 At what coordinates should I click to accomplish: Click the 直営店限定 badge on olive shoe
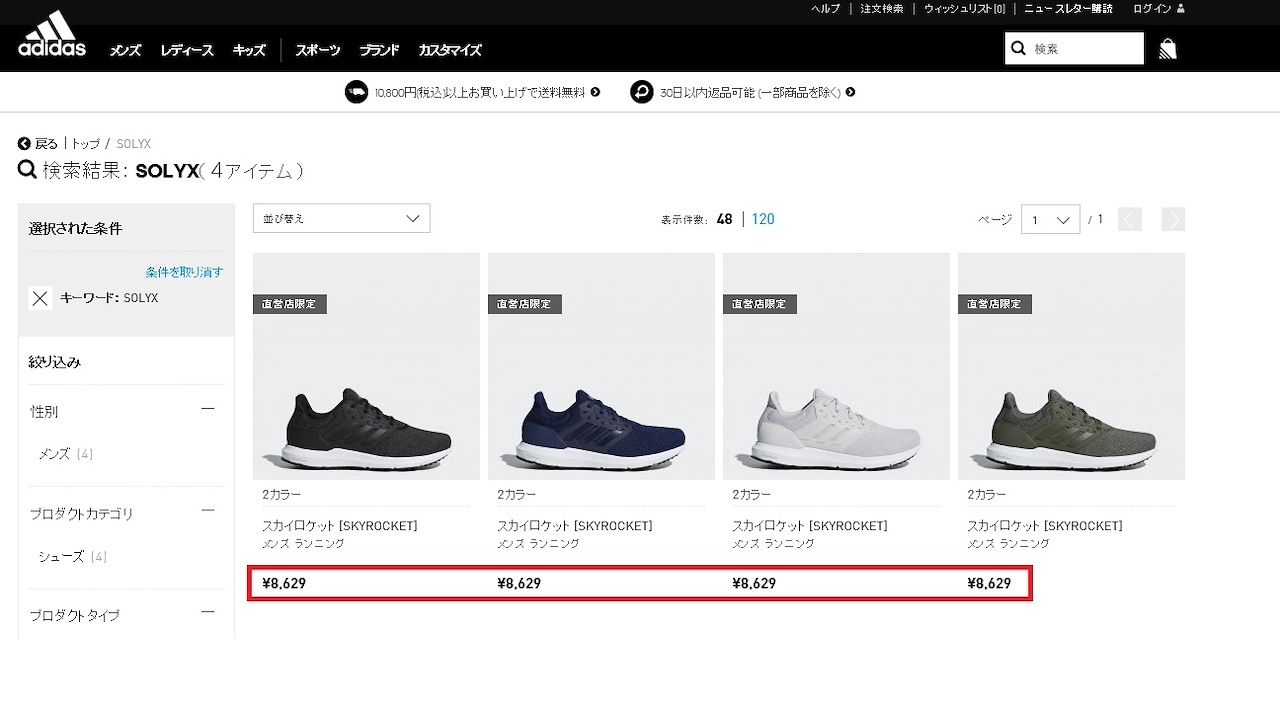point(995,304)
